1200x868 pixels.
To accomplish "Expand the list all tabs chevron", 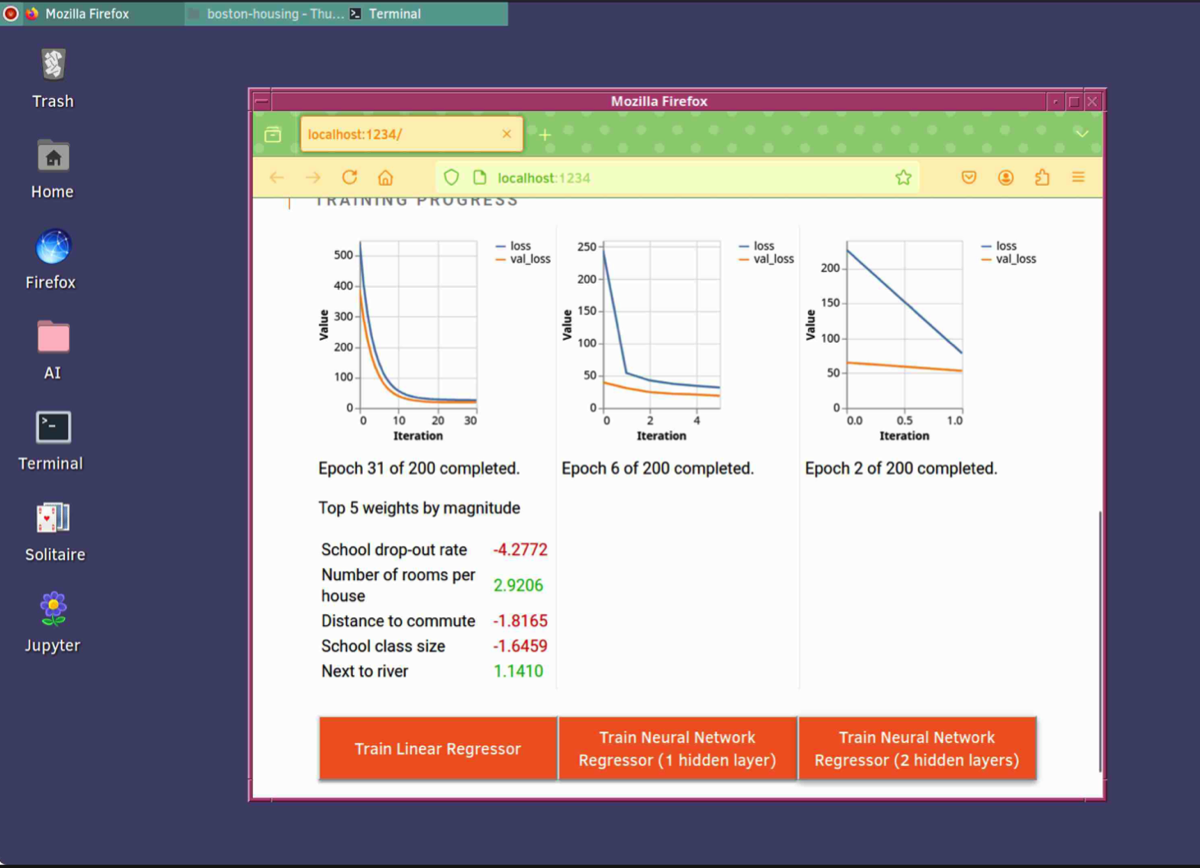I will (x=1081, y=134).
